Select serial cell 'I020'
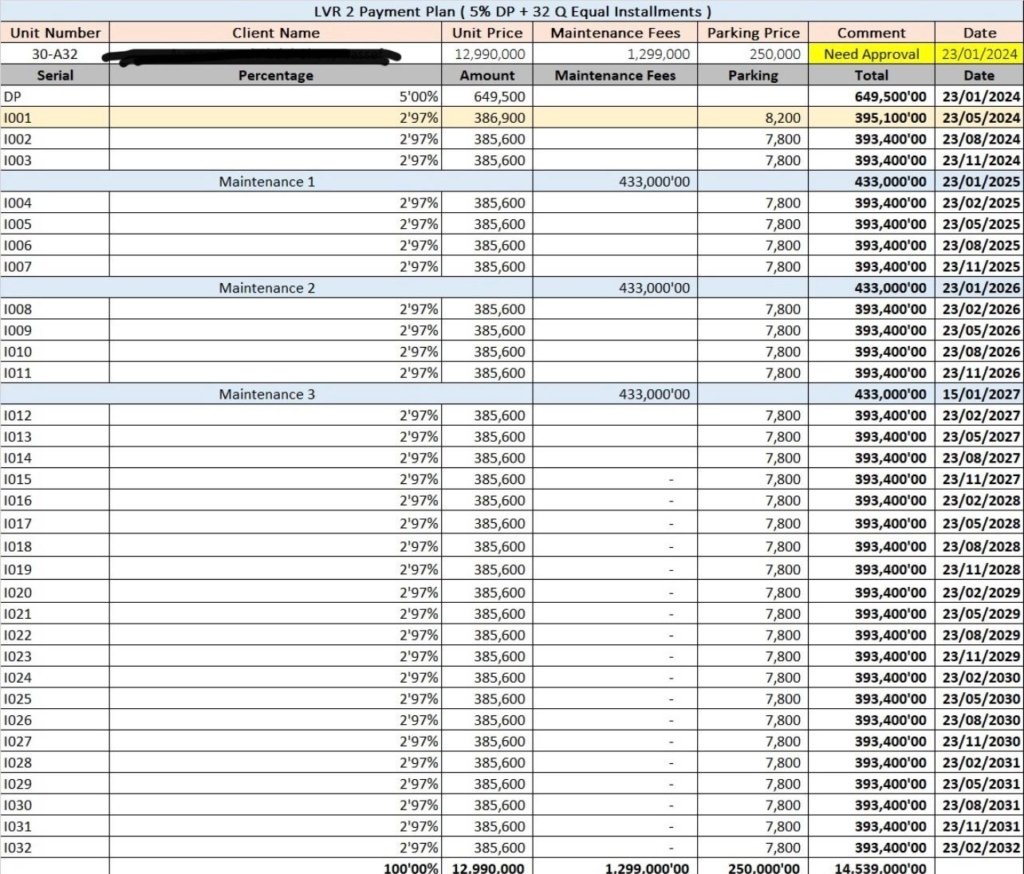 coord(55,592)
